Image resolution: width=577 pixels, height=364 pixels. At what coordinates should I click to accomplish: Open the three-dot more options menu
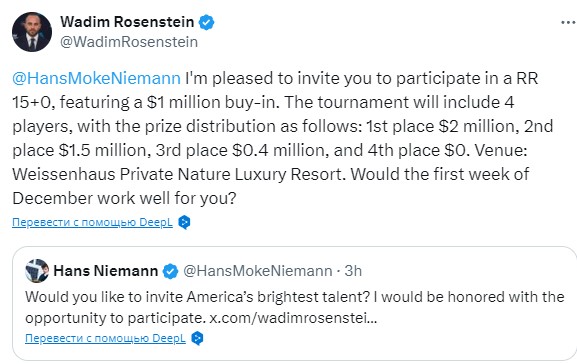(x=569, y=23)
